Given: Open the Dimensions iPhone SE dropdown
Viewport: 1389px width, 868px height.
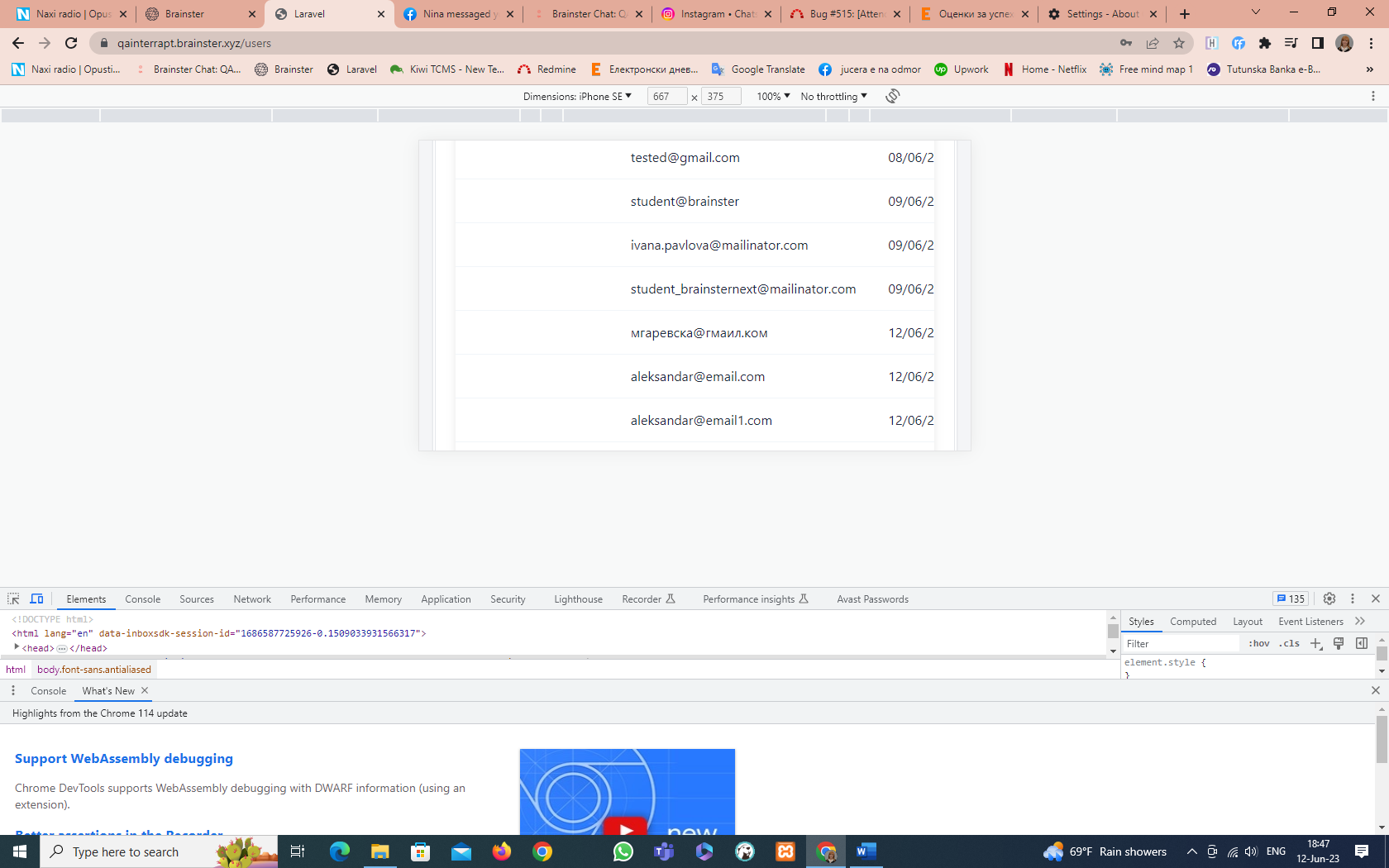Looking at the screenshot, I should pyautogui.click(x=577, y=97).
